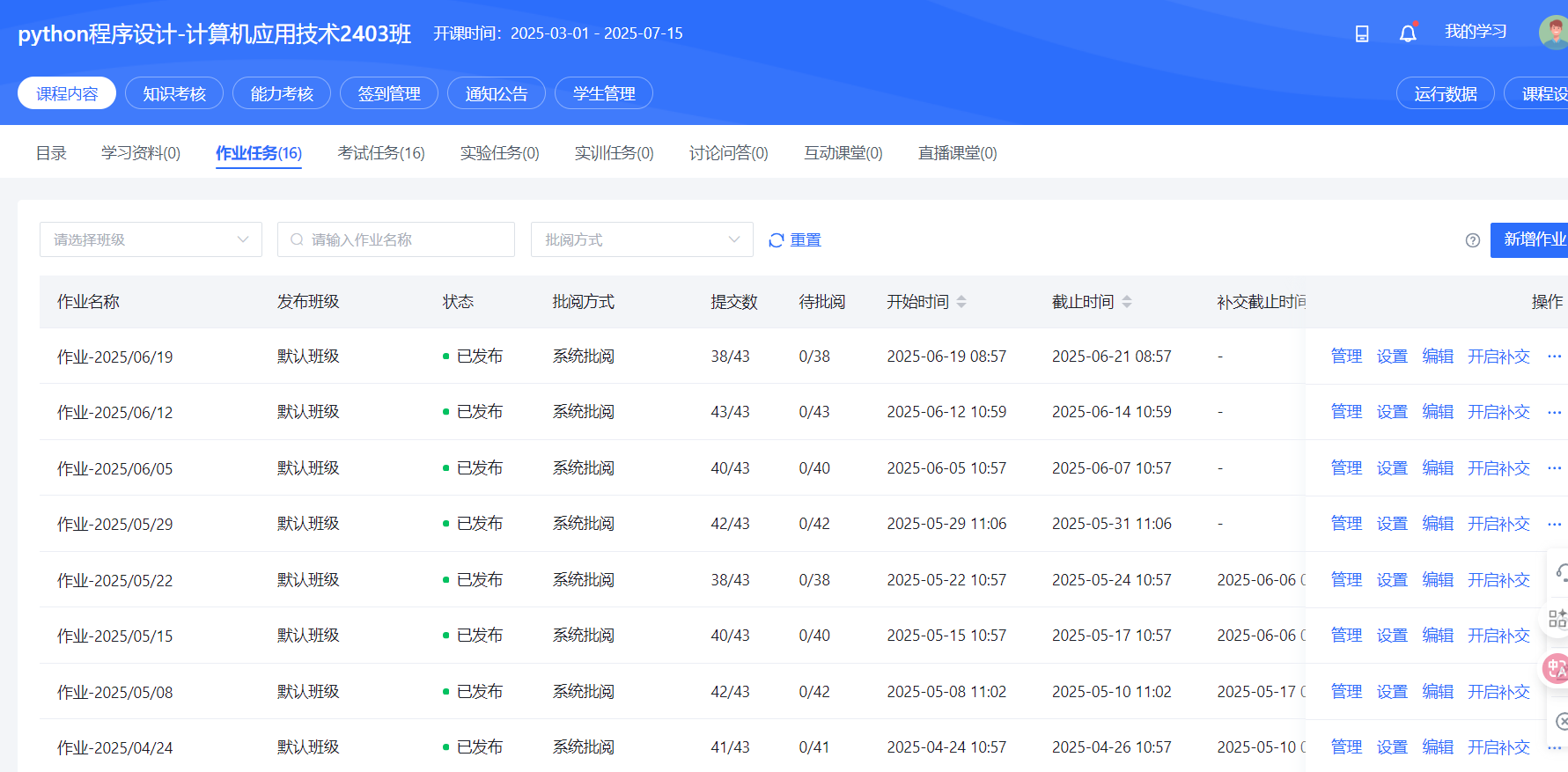Image resolution: width=1568 pixels, height=772 pixels.
Task: Click the mobile device icon in header
Action: click(x=1362, y=33)
